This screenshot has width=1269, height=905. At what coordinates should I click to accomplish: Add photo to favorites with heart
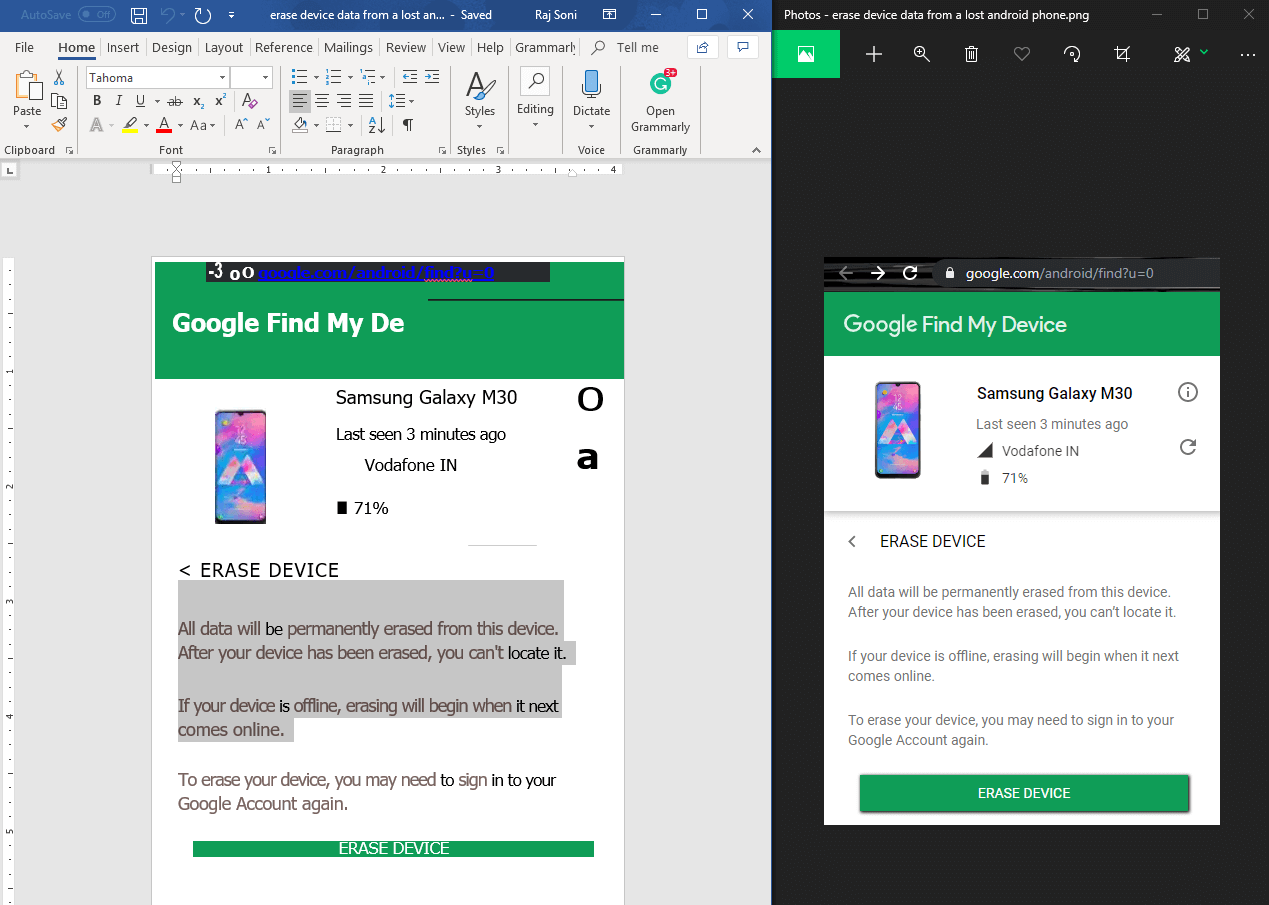[1021, 54]
